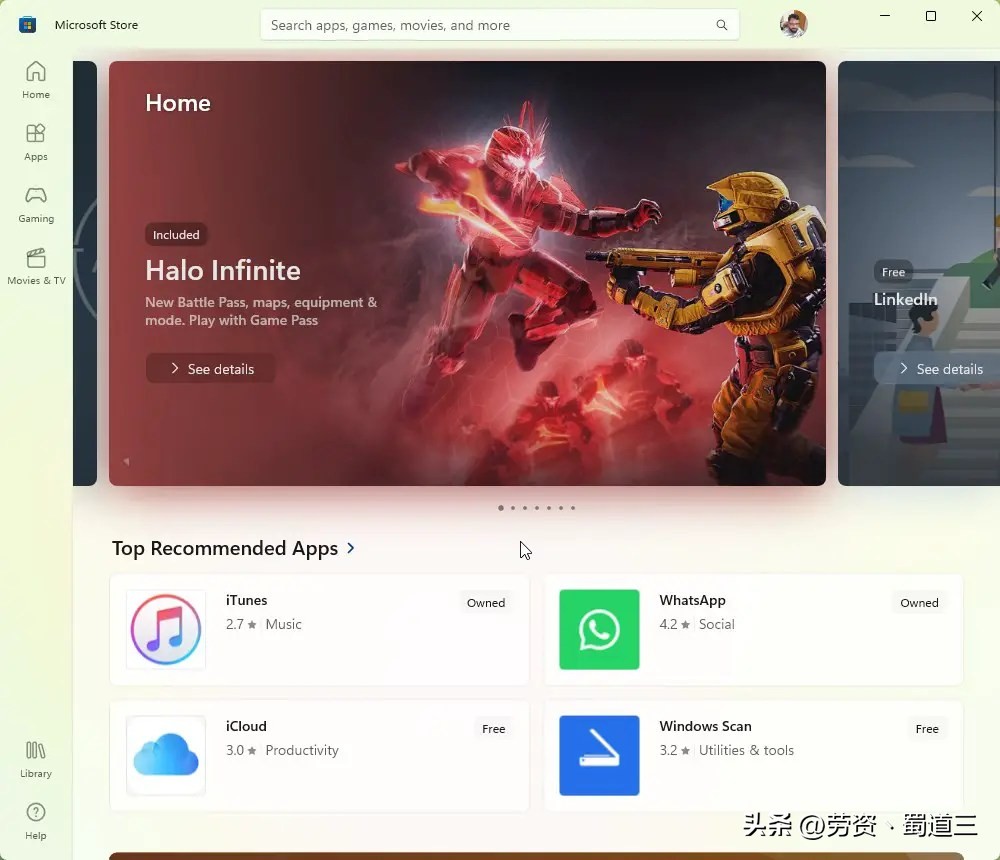This screenshot has width=1000, height=860.
Task: Go to the previous banner slide
Action: coord(125,461)
